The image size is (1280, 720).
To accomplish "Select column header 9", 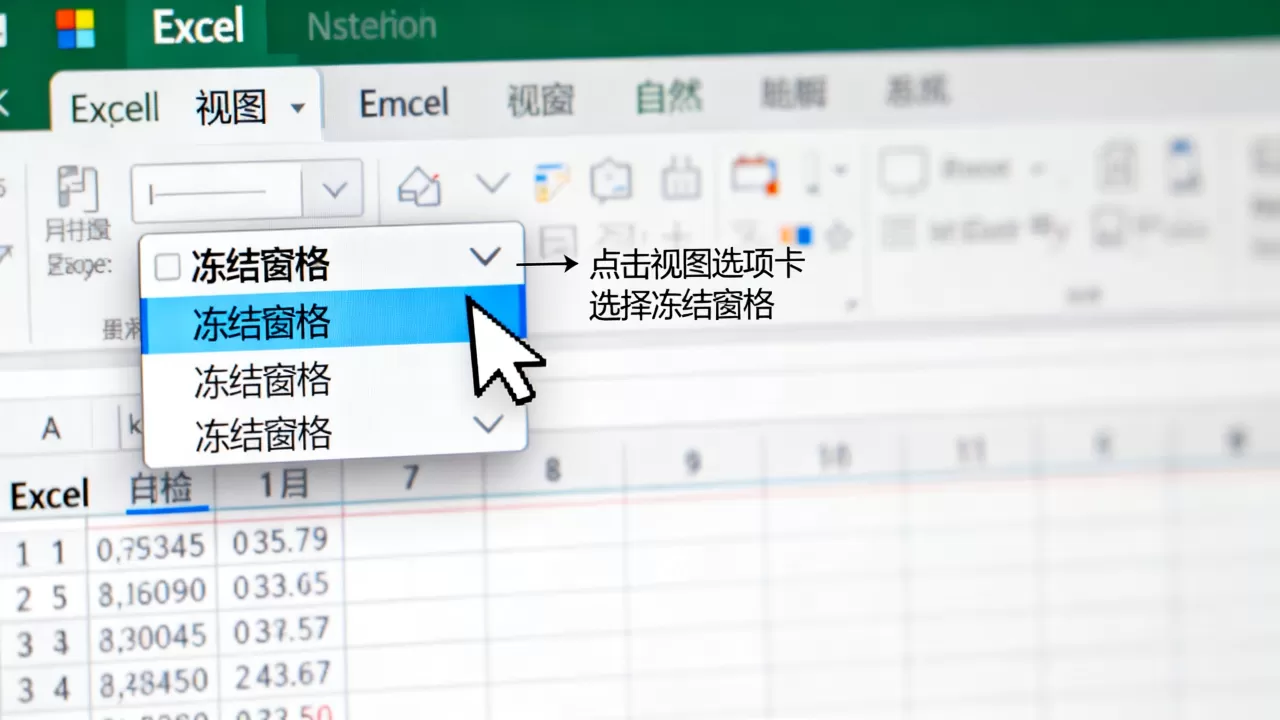I will pyautogui.click(x=692, y=462).
